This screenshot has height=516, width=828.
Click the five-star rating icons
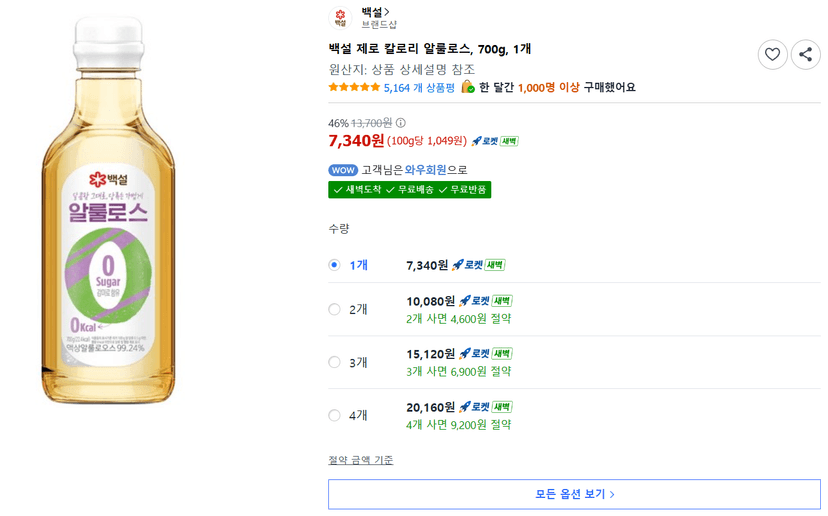(x=354, y=87)
